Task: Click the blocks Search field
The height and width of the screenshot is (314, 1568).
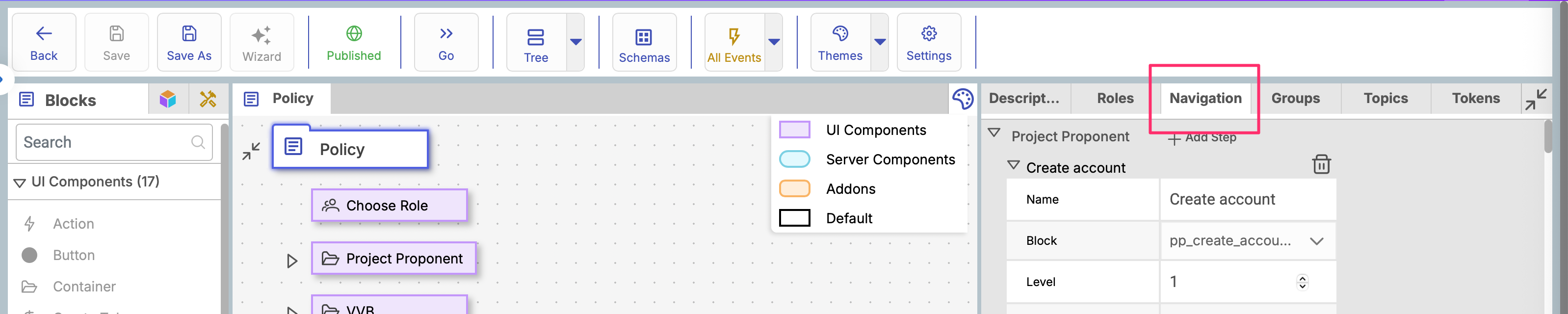Action: click(106, 142)
